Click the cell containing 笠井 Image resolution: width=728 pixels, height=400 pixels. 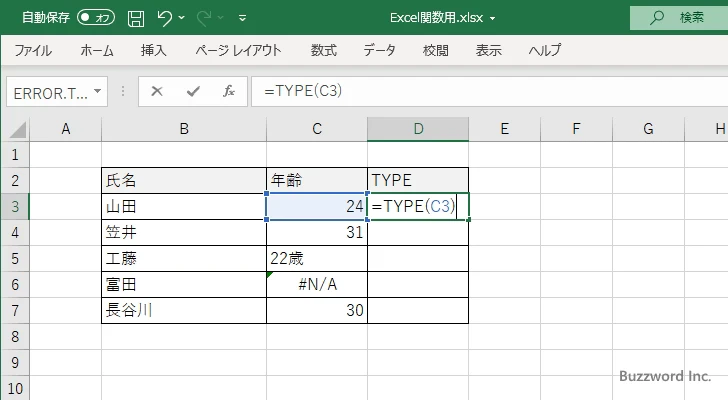pyautogui.click(x=184, y=232)
